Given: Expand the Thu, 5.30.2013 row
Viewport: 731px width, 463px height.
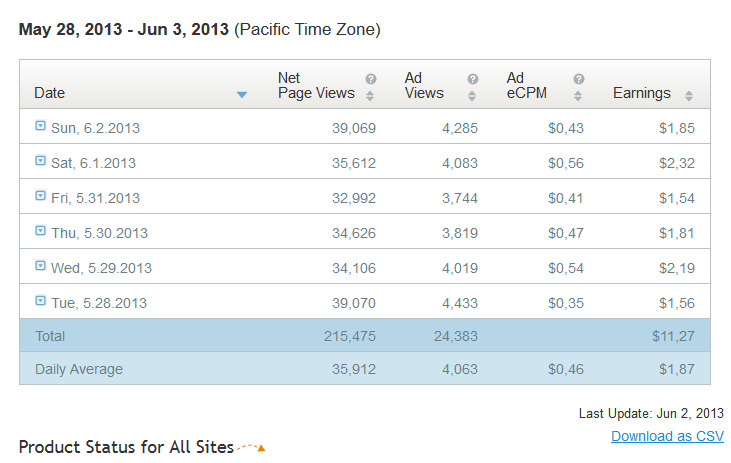Looking at the screenshot, I should pyautogui.click(x=40, y=231).
